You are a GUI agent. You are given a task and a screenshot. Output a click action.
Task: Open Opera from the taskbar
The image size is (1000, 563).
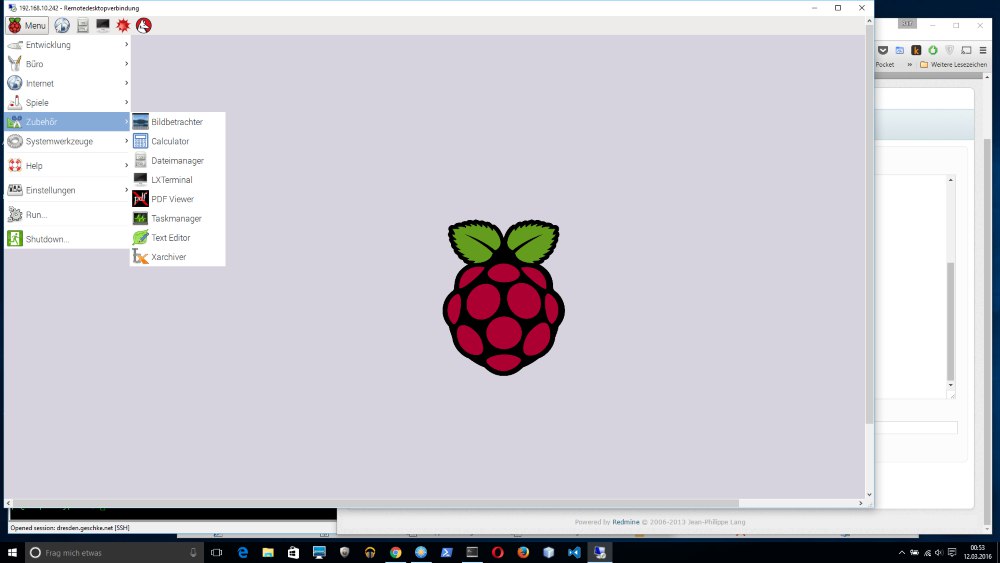click(497, 552)
